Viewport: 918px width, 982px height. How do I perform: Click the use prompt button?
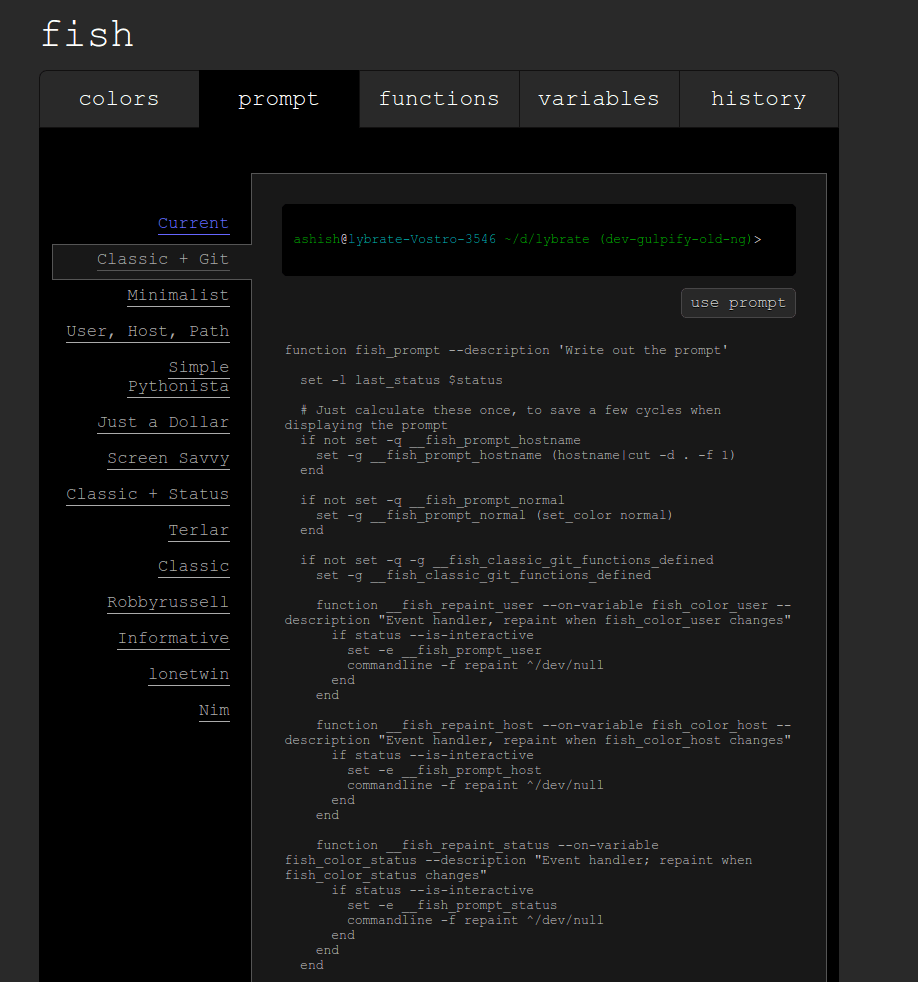coord(738,303)
